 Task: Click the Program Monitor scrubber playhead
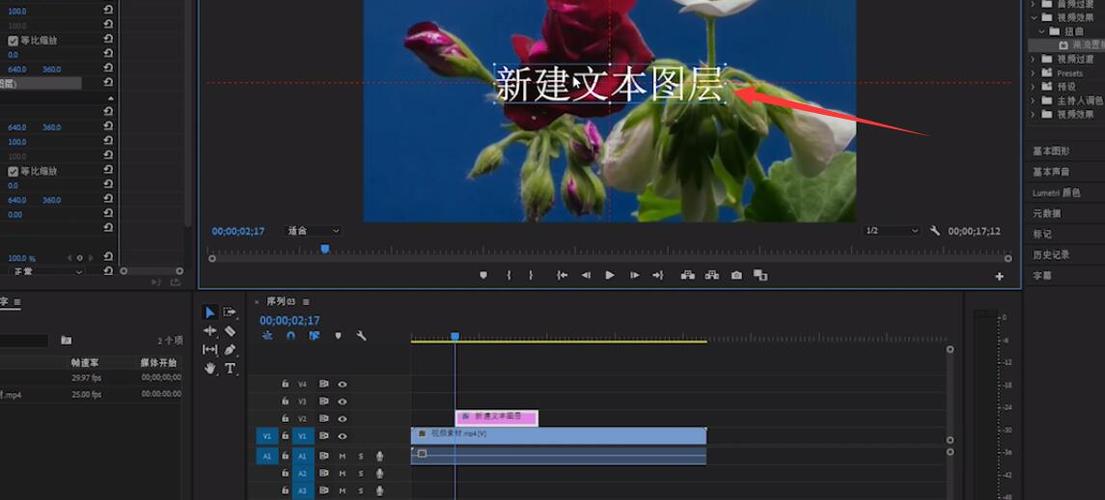[325, 249]
